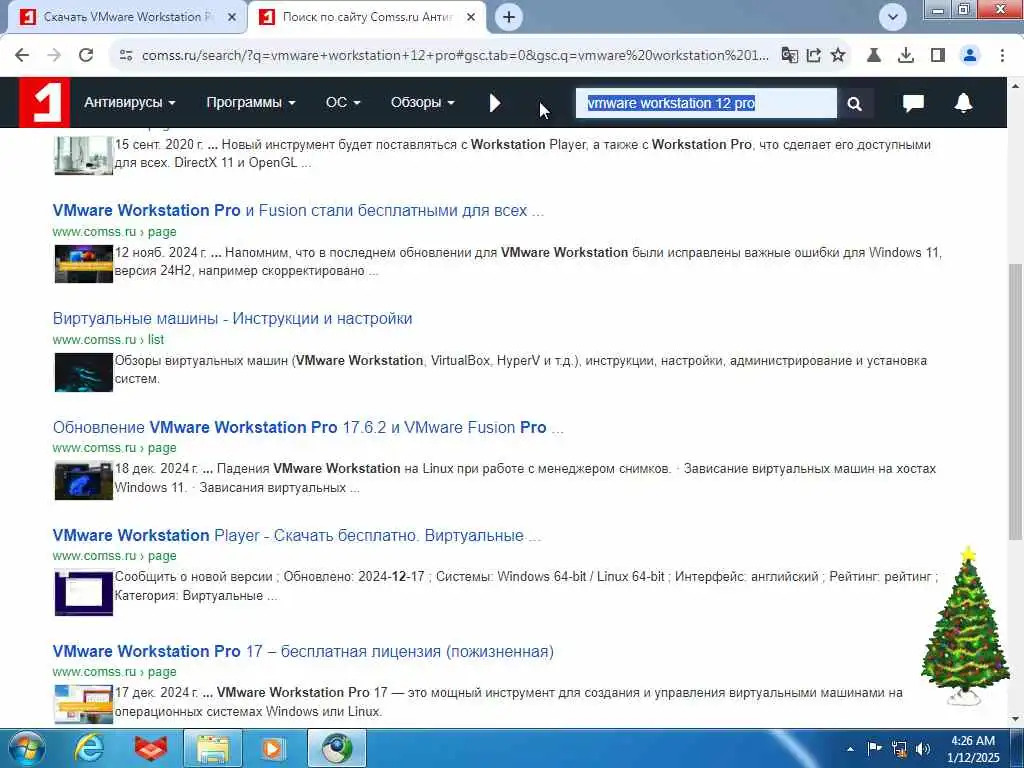This screenshot has width=1024, height=768.
Task: Submit site search with magnifier button
Action: coord(854,103)
